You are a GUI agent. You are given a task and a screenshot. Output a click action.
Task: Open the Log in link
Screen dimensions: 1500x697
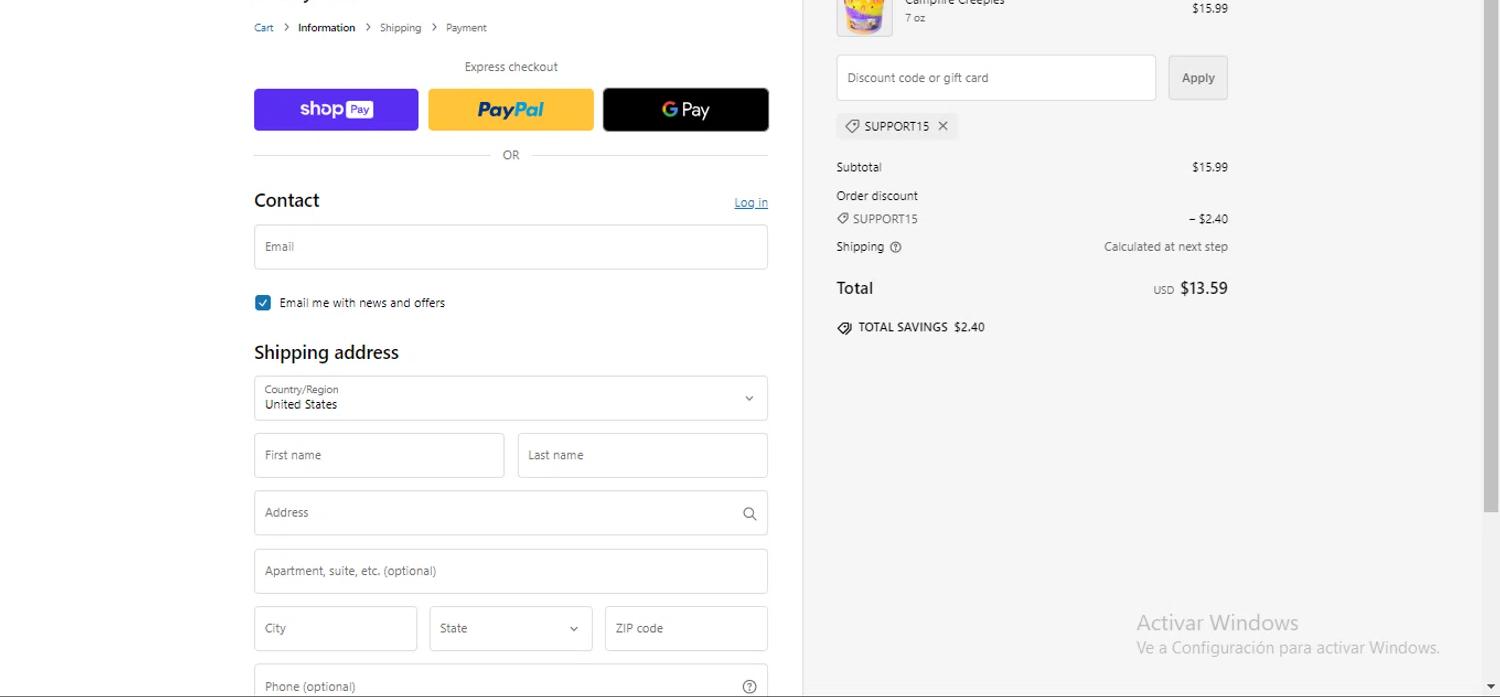click(x=751, y=203)
